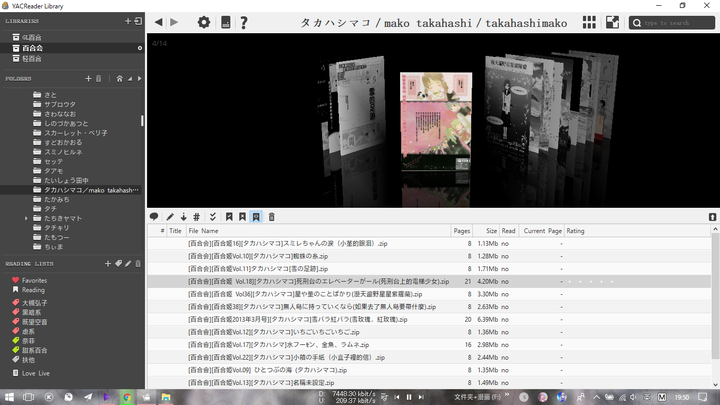This screenshot has width=720, height=405.
Task: Go back with the left arrow button
Action: click(x=158, y=22)
